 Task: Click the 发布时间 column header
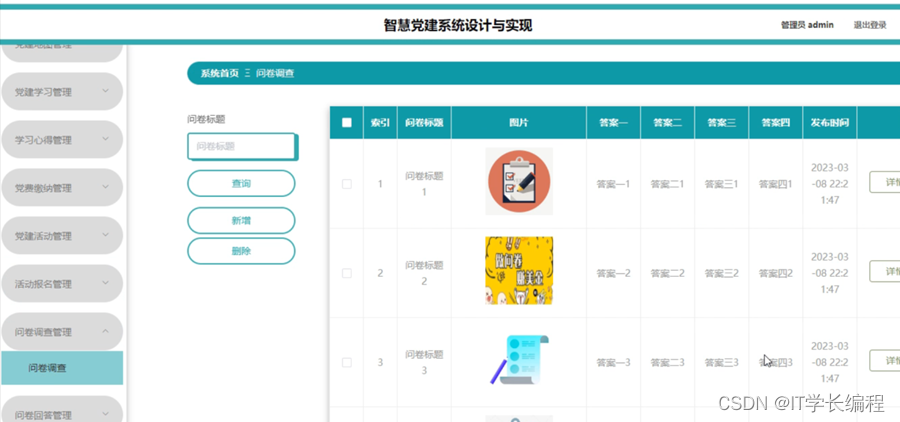(x=830, y=122)
